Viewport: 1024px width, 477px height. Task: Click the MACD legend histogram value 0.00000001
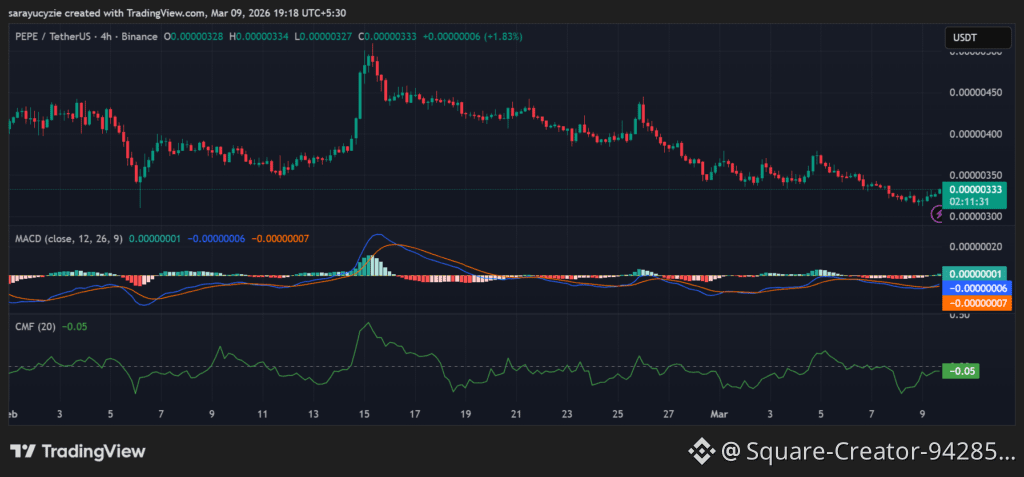pyautogui.click(x=155, y=239)
